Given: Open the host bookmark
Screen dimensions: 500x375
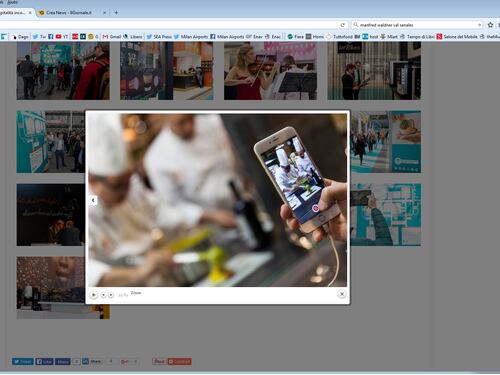Looking at the screenshot, I should pyautogui.click(x=370, y=37).
